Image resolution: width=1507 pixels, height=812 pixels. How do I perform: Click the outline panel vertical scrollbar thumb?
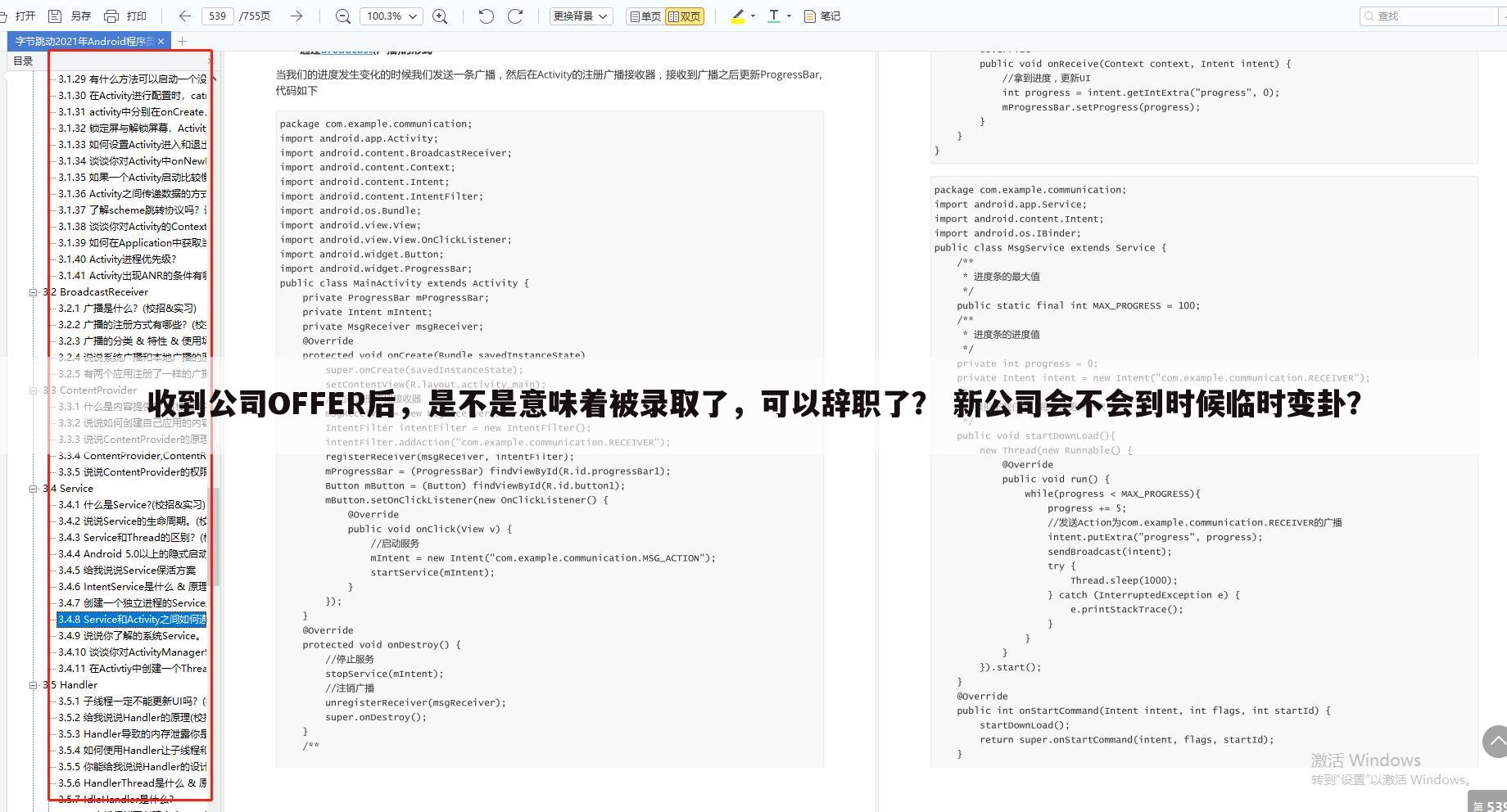click(215, 537)
